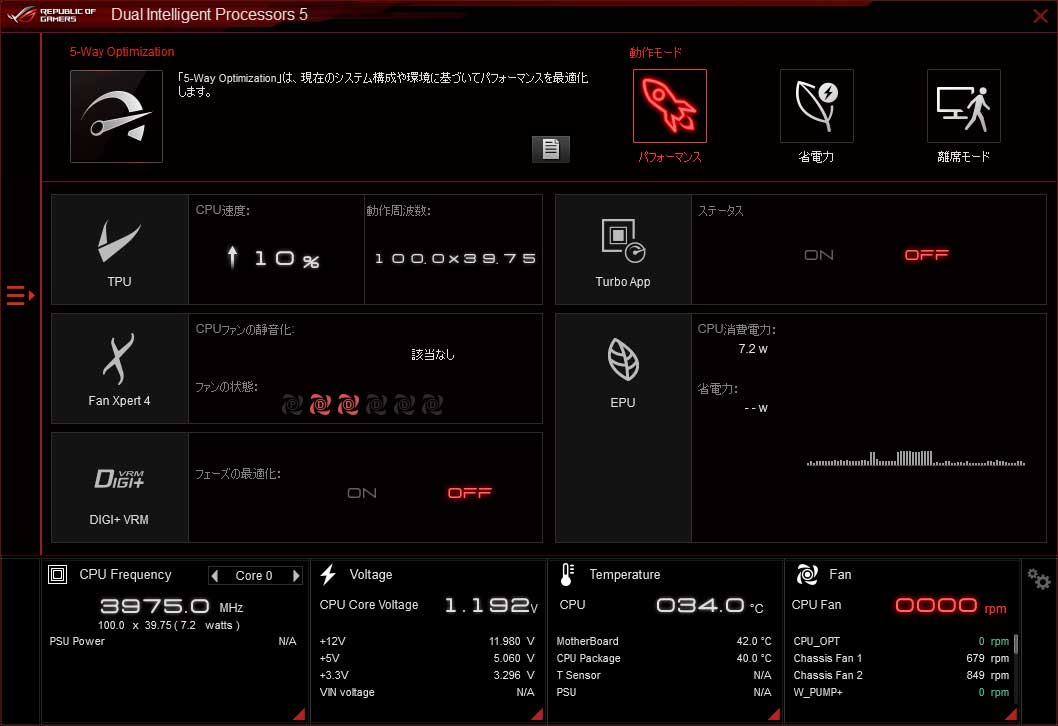Click the ROG Republic of Gamers logo
The image size is (1058, 726).
click(52, 15)
